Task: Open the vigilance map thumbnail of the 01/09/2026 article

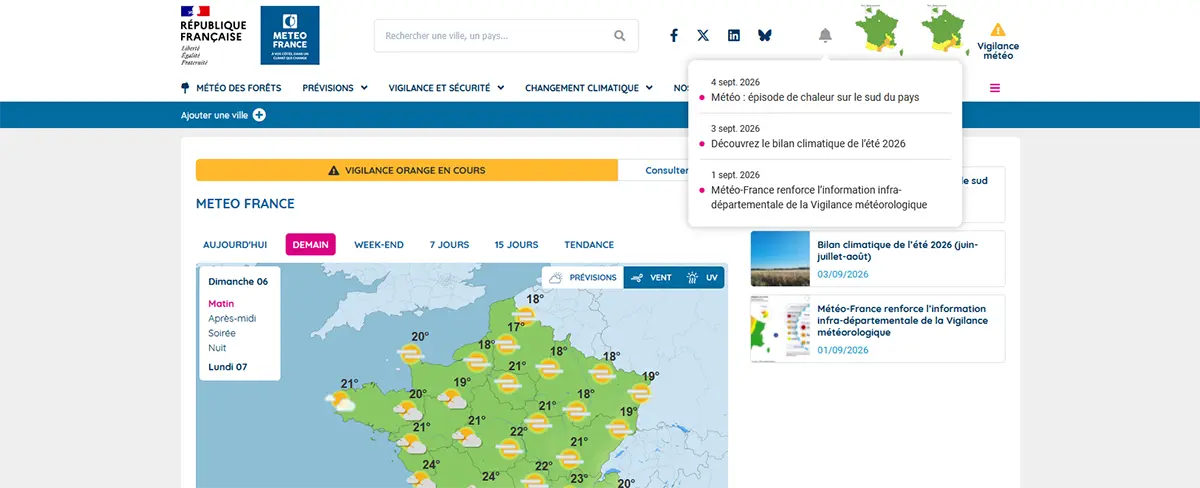Action: tap(780, 328)
